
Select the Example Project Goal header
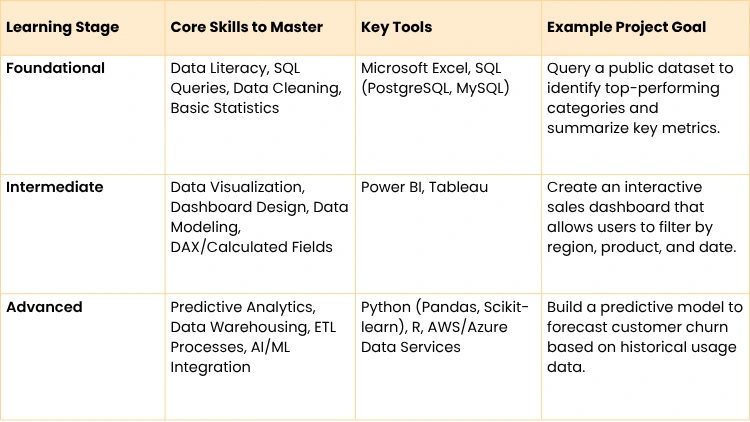[x=626, y=27]
